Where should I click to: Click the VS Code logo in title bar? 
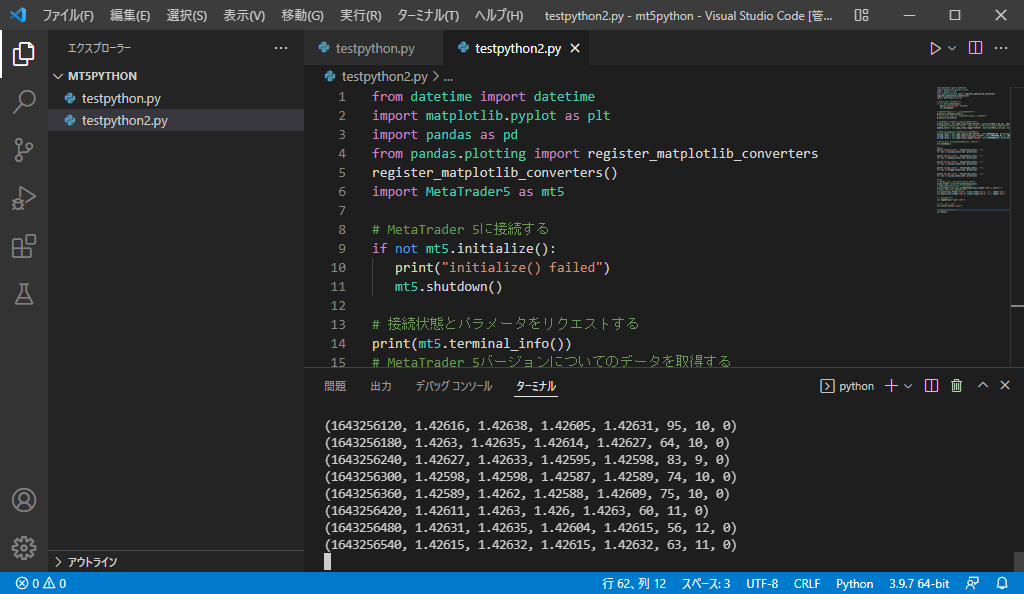click(18, 14)
